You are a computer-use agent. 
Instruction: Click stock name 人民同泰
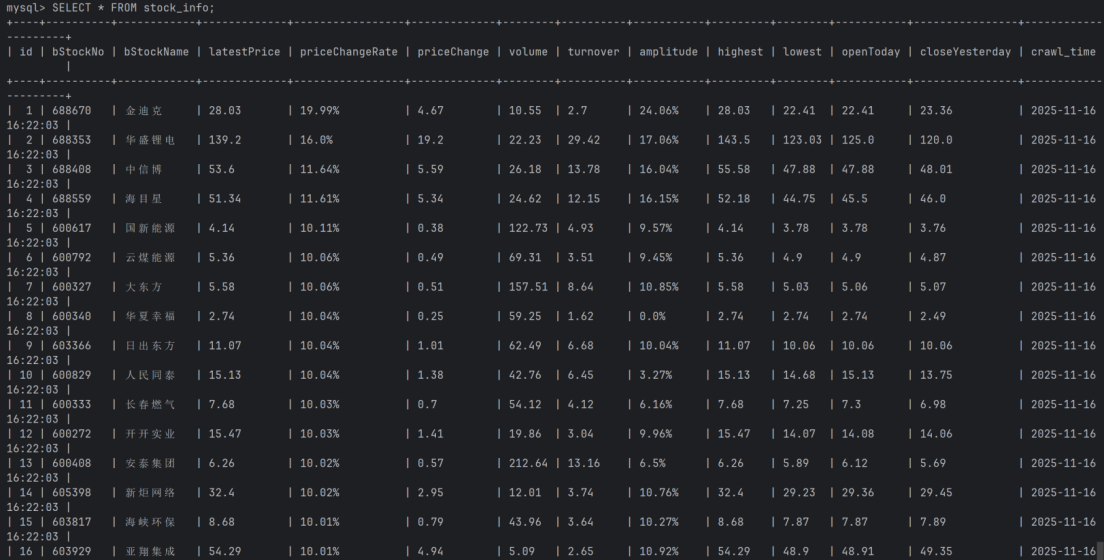150,375
